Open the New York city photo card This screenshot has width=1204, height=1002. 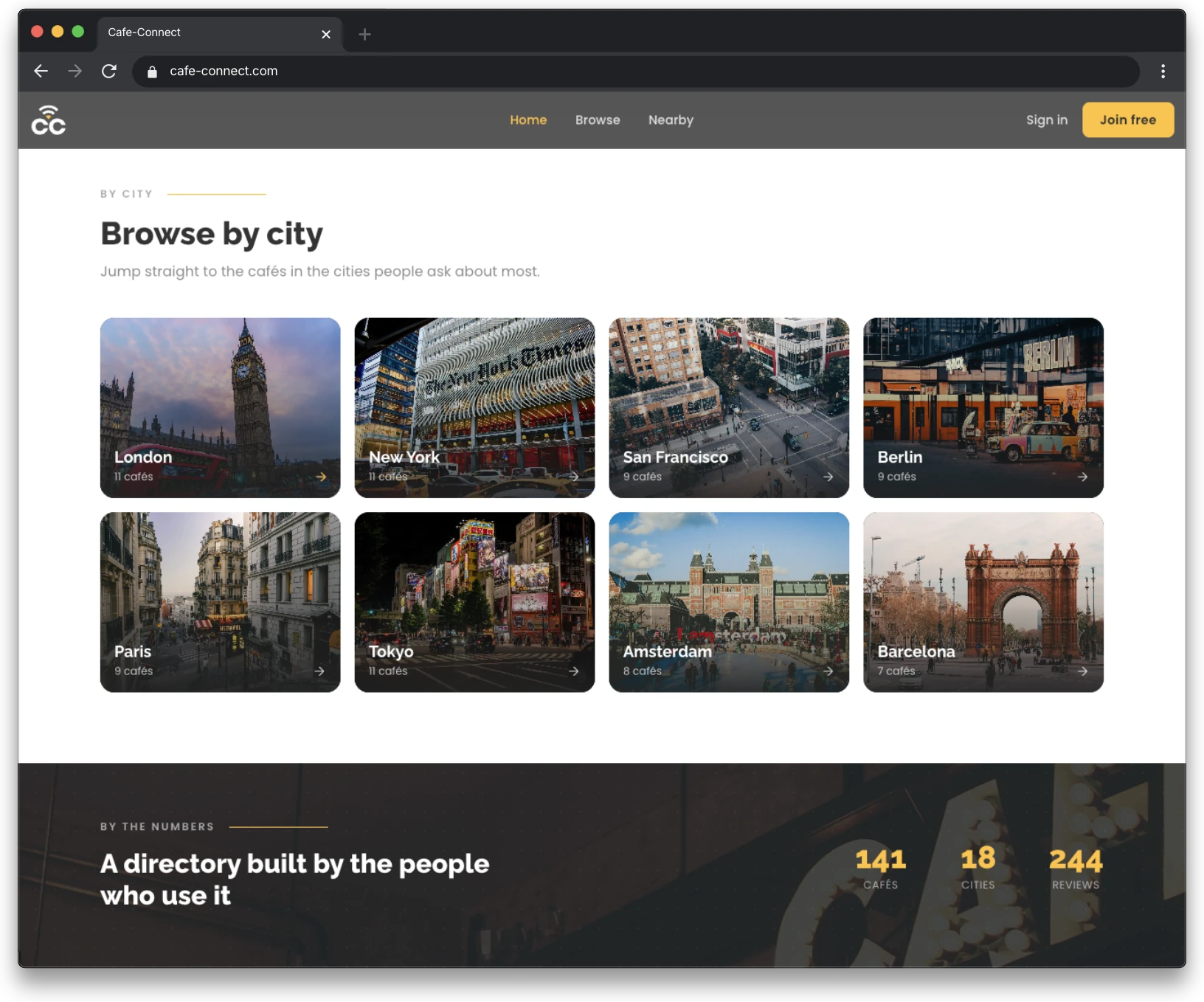[474, 407]
